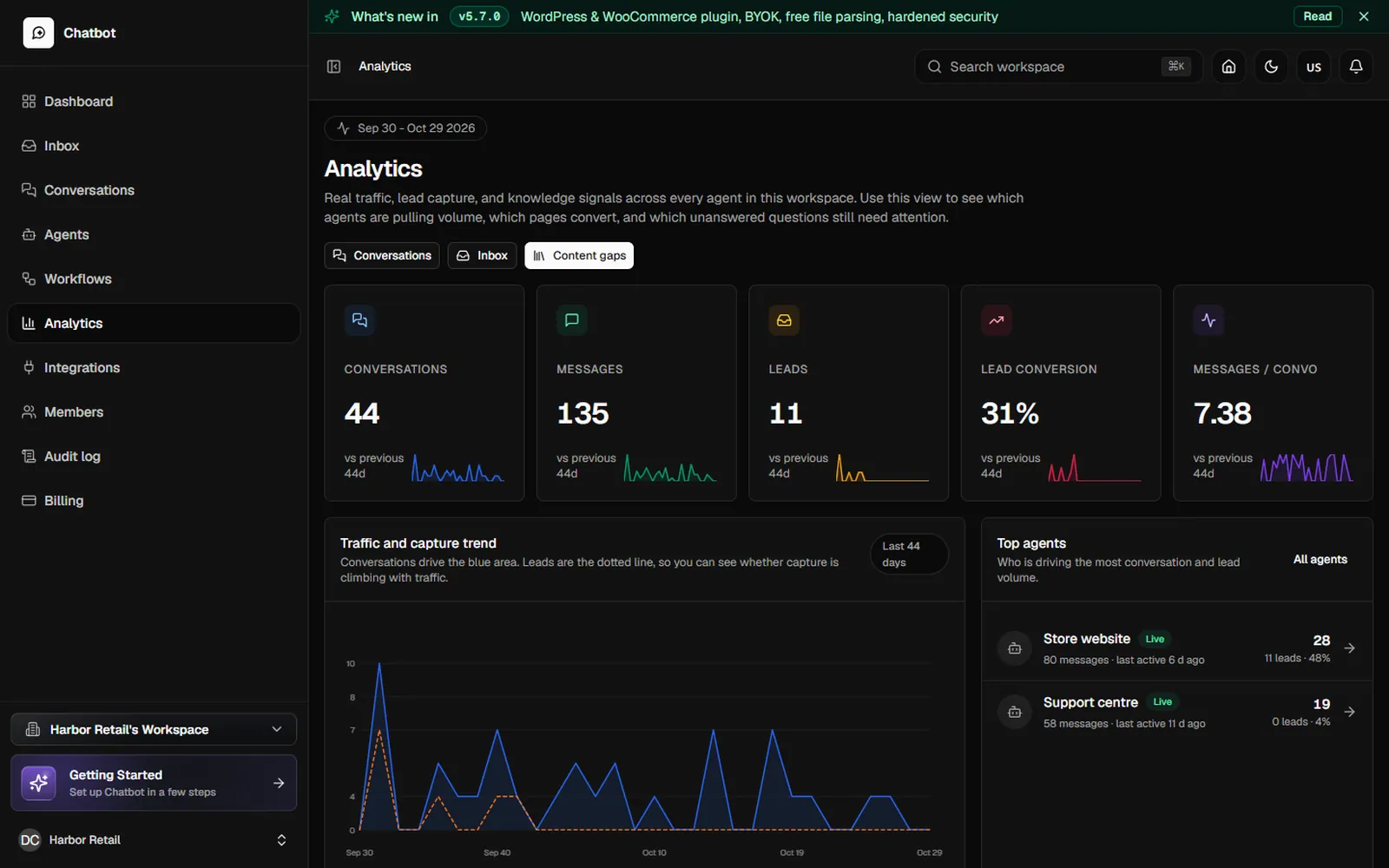Expand Harbor Retail's Workspace switcher
Viewport: 1389px width, 868px height.
(154, 729)
